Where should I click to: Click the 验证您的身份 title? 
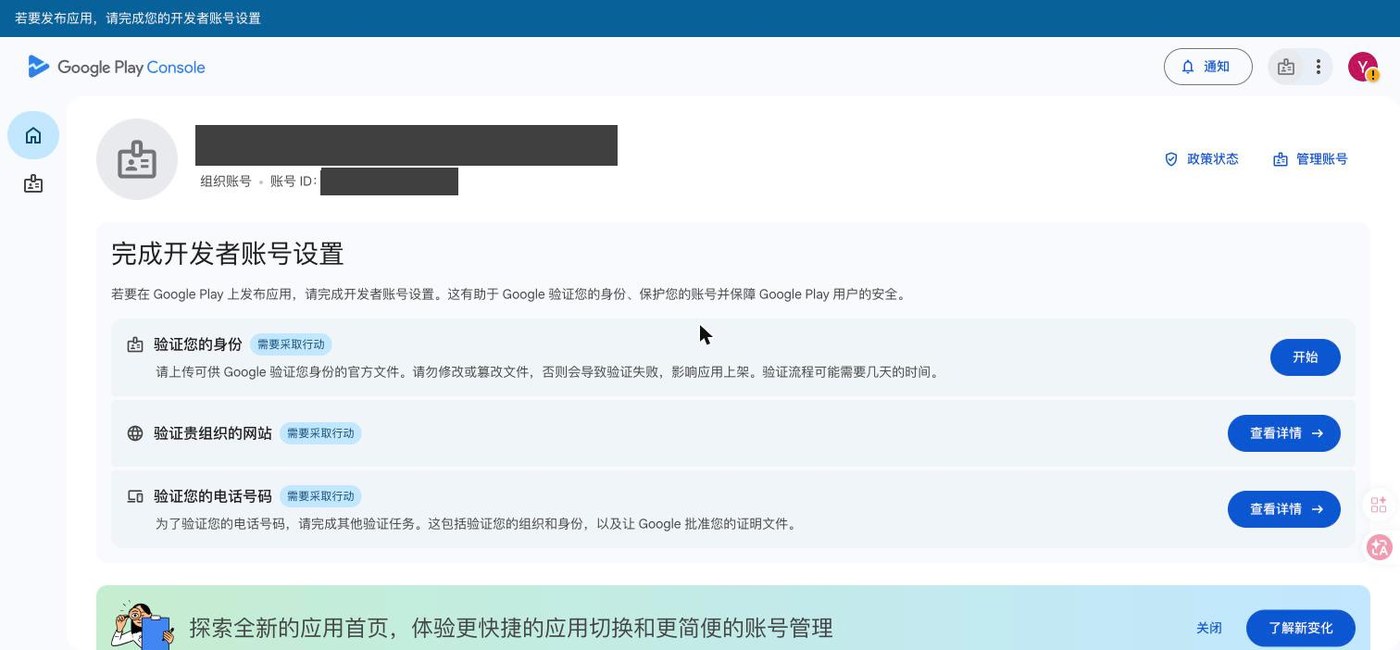198,344
